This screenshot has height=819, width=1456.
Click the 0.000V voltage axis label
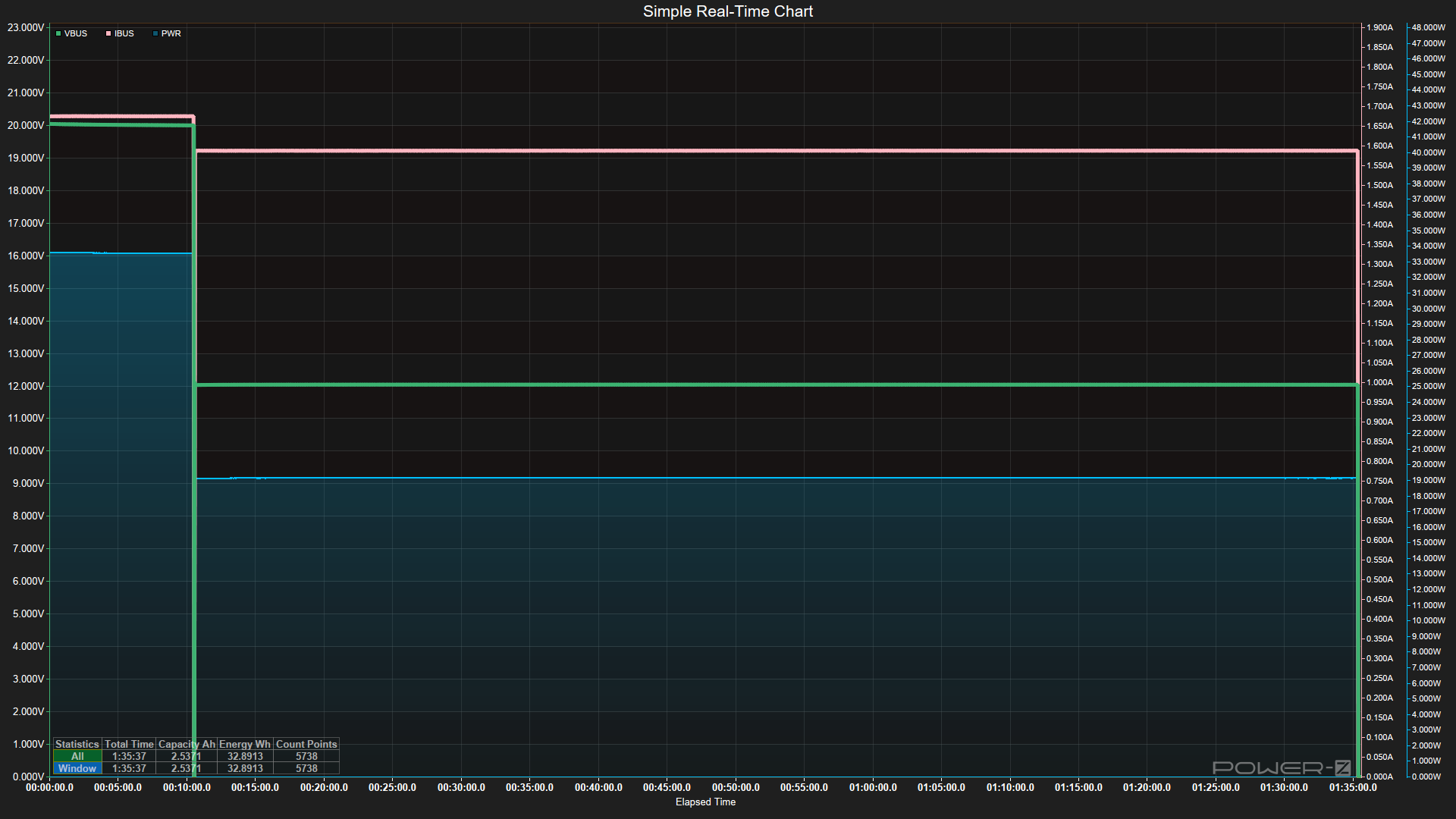coord(28,777)
